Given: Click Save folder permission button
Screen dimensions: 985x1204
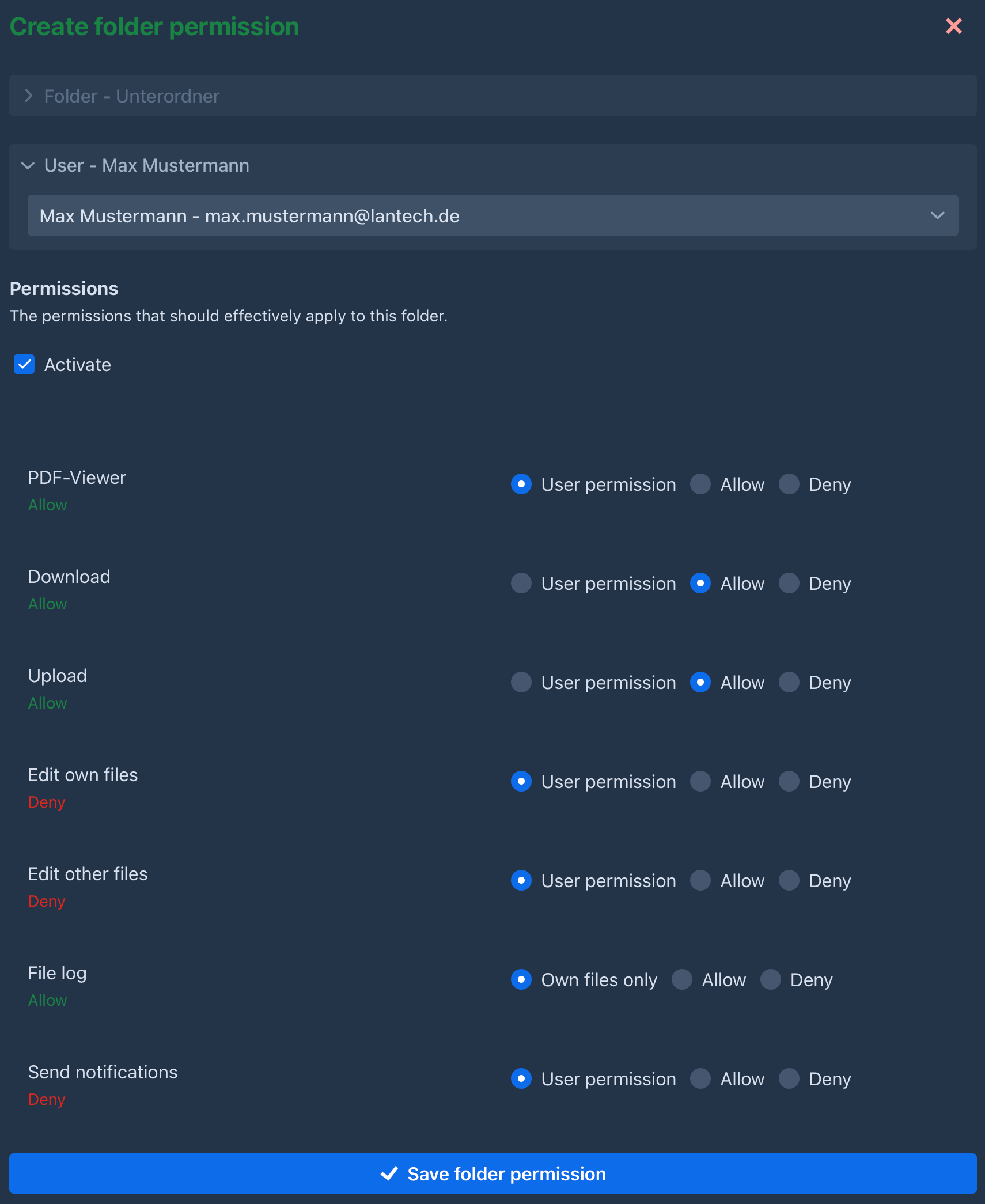Looking at the screenshot, I should tap(493, 1173).
